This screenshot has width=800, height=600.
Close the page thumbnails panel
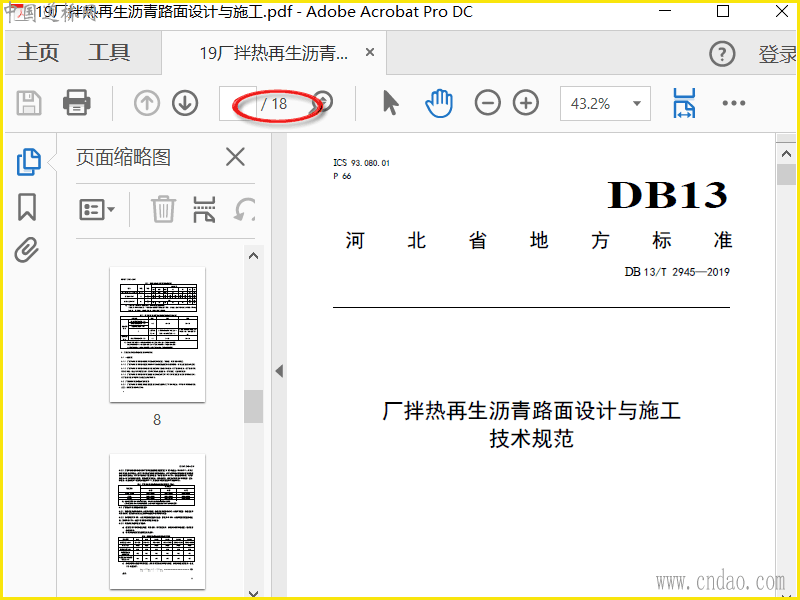tap(235, 157)
